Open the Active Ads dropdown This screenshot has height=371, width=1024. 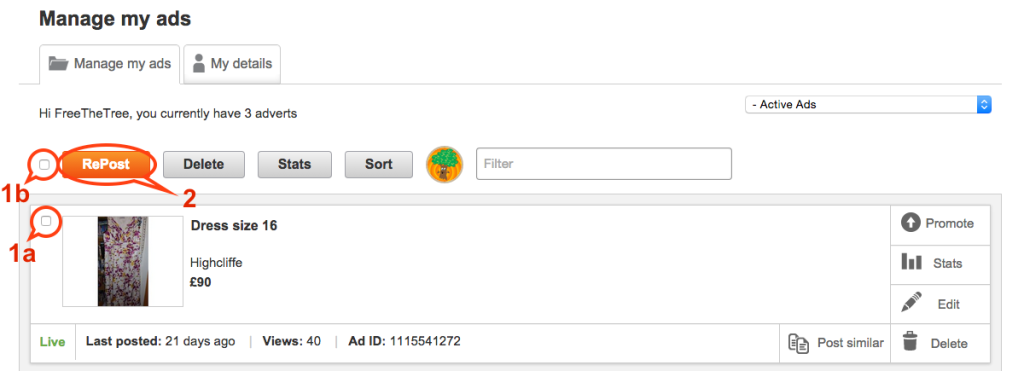(868, 105)
